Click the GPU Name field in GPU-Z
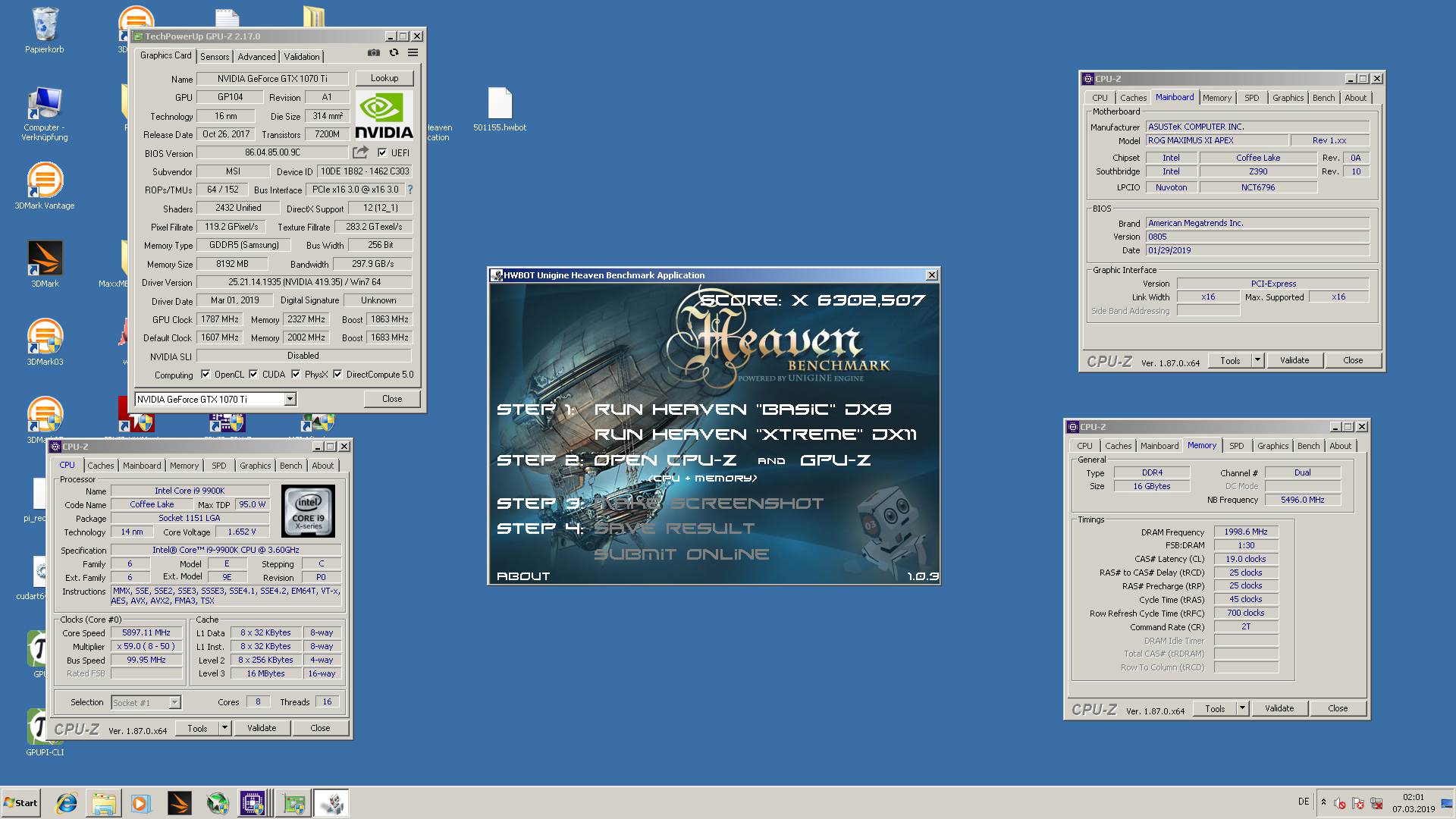The image size is (1456, 819). pyautogui.click(x=272, y=78)
